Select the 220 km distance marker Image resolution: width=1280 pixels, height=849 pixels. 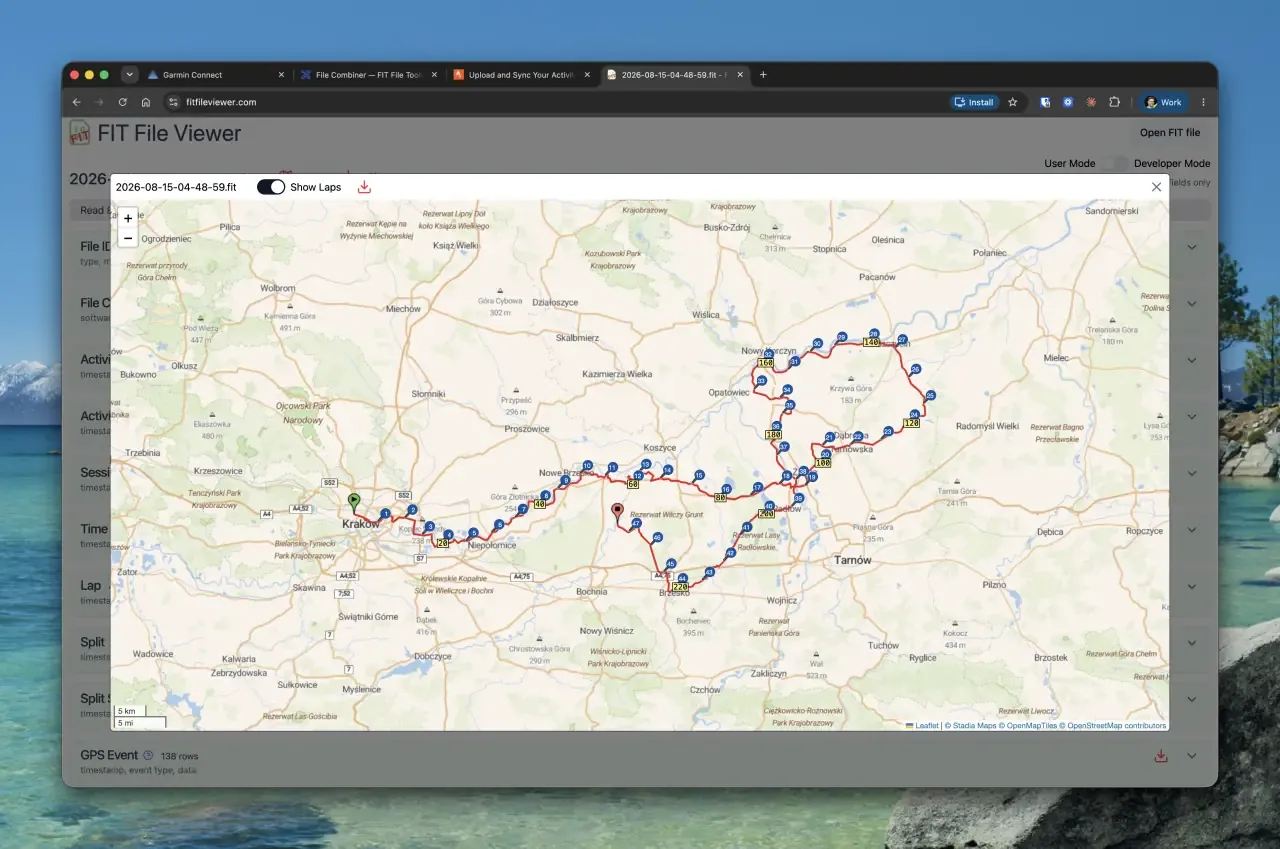680,587
